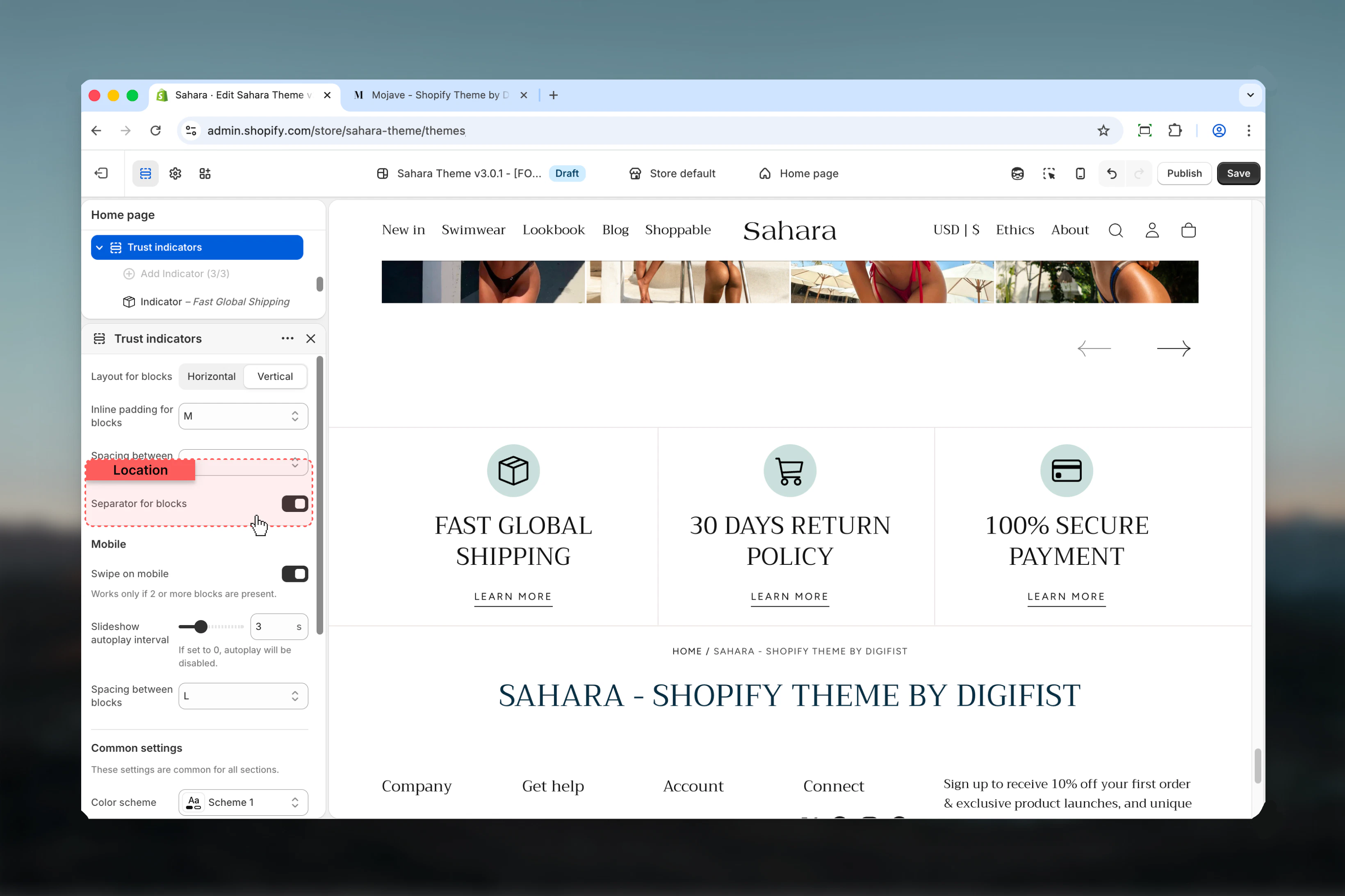Toggle the inspector selection icon
This screenshot has height=896, width=1345.
click(1049, 173)
